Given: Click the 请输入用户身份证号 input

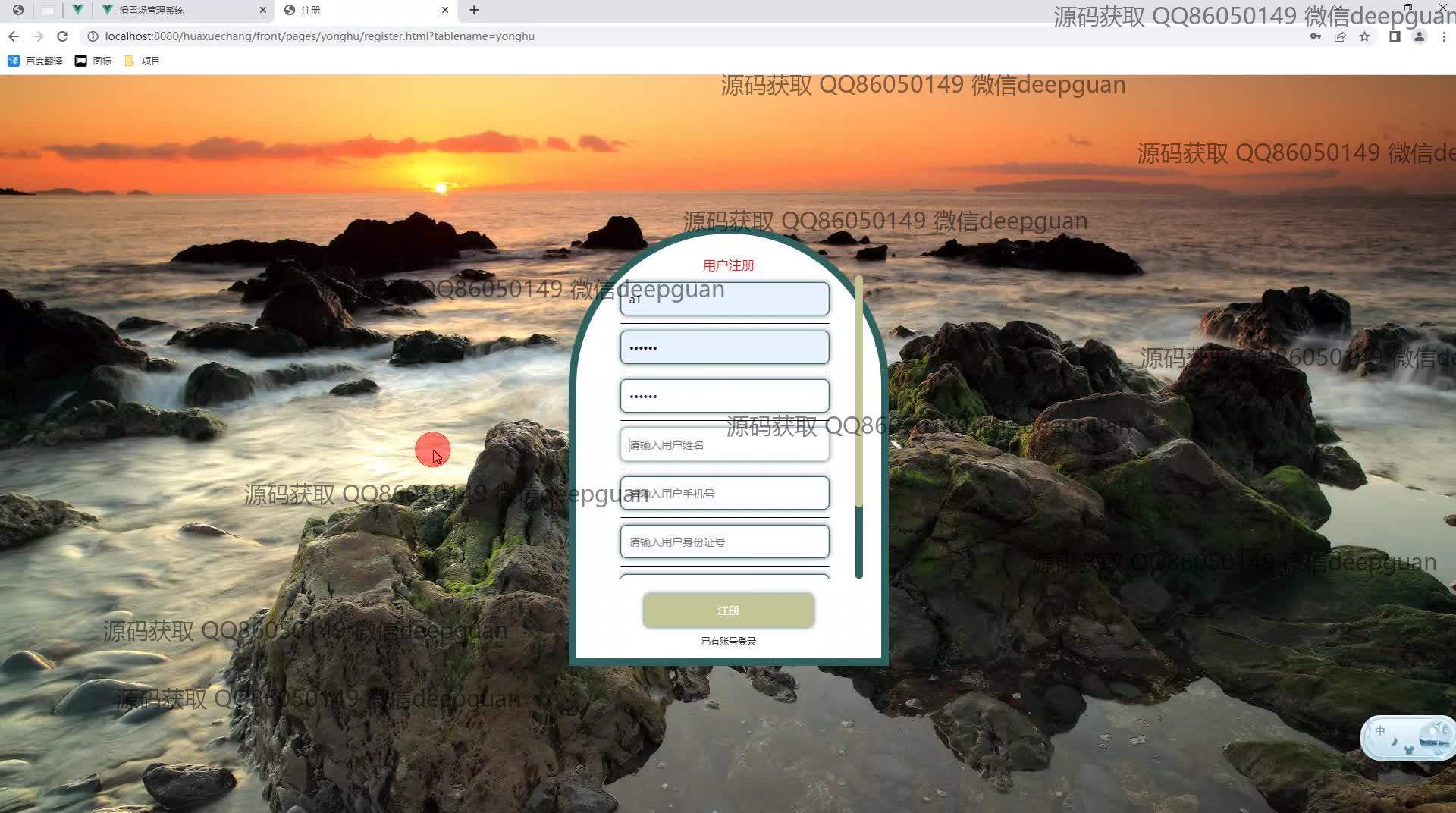Looking at the screenshot, I should [724, 541].
